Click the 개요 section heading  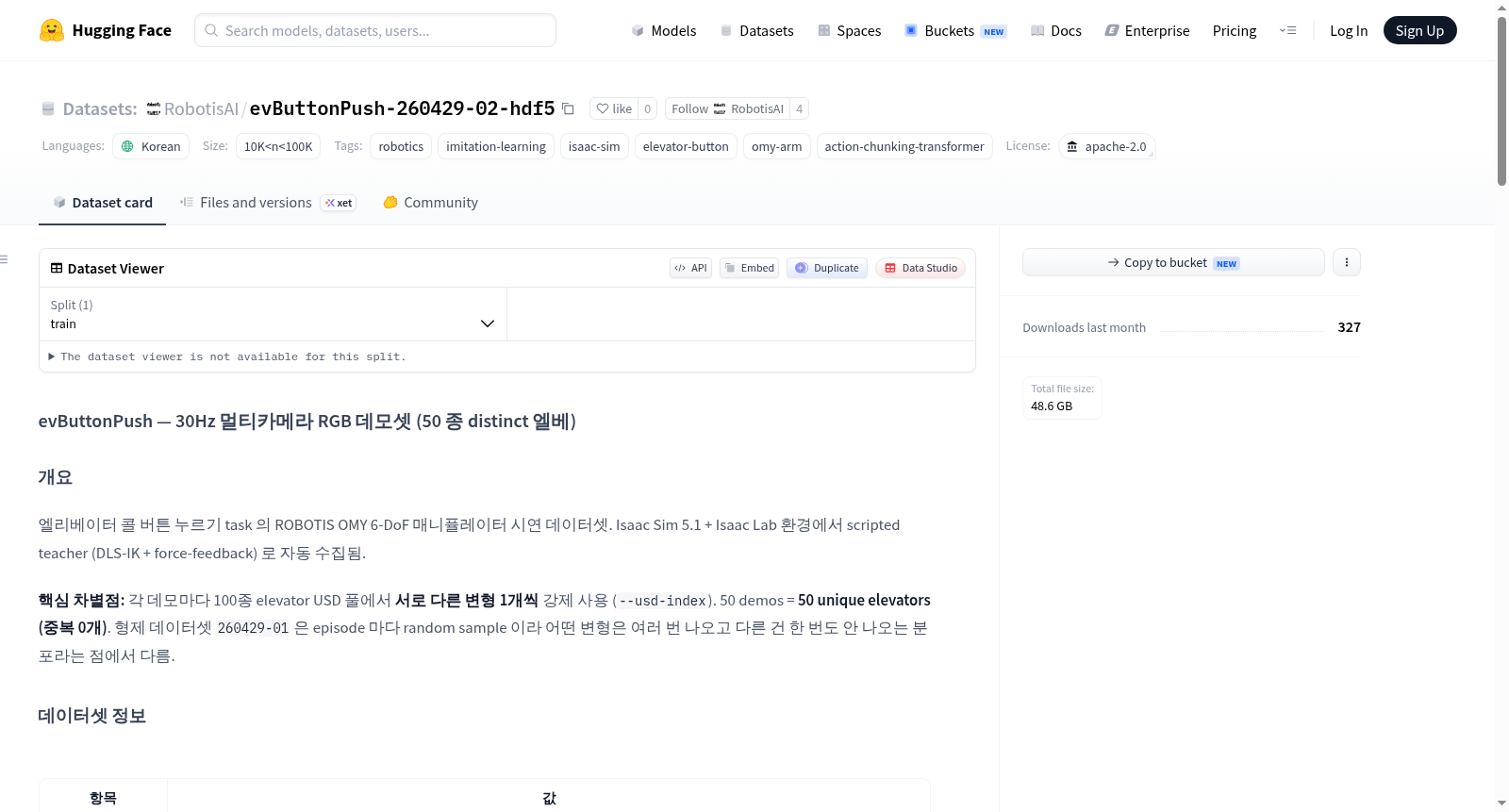56,477
